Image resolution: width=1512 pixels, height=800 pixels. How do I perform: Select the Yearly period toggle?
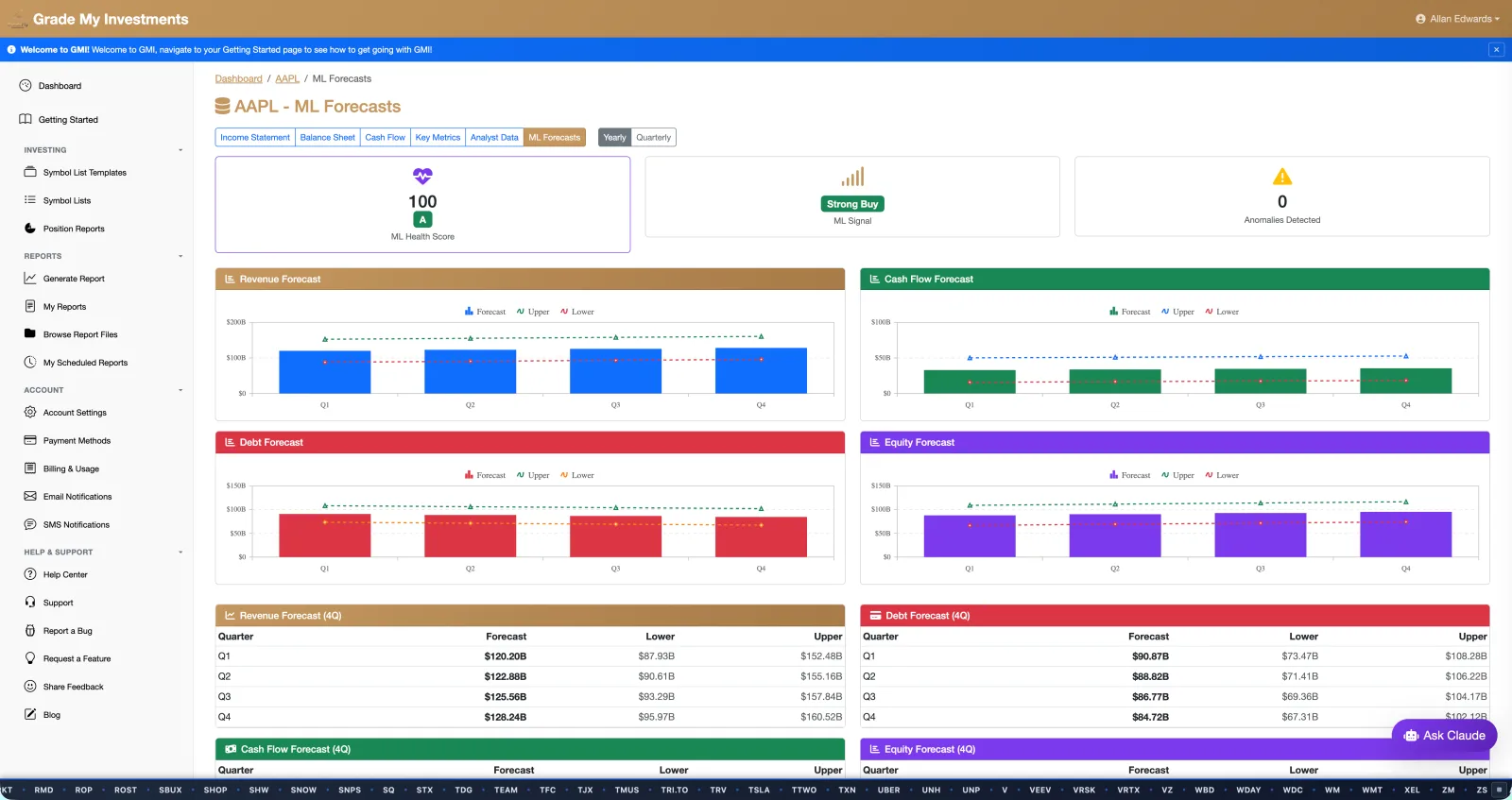(614, 137)
